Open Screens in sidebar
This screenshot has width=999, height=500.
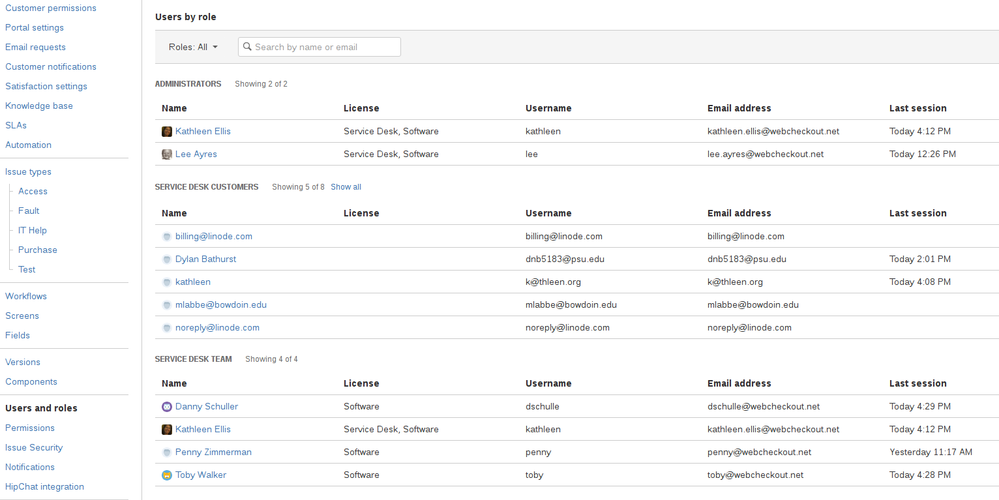tap(22, 316)
